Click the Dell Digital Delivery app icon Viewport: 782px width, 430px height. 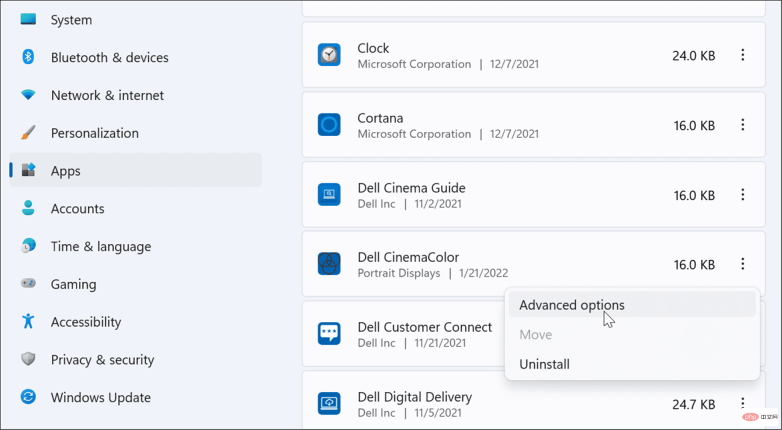click(x=329, y=404)
